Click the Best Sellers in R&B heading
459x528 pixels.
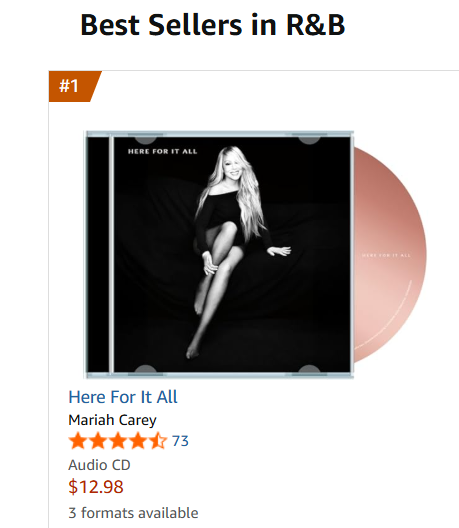(213, 25)
